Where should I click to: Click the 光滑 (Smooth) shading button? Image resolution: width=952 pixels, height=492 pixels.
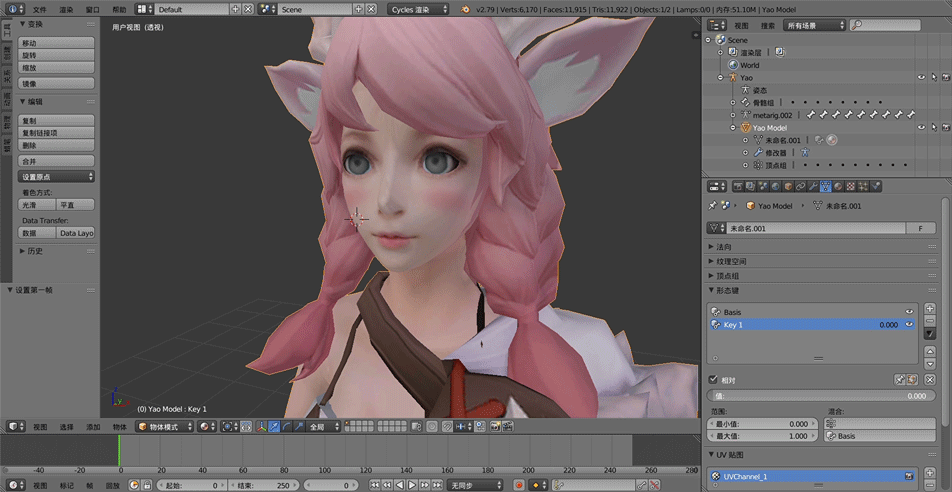(36, 205)
